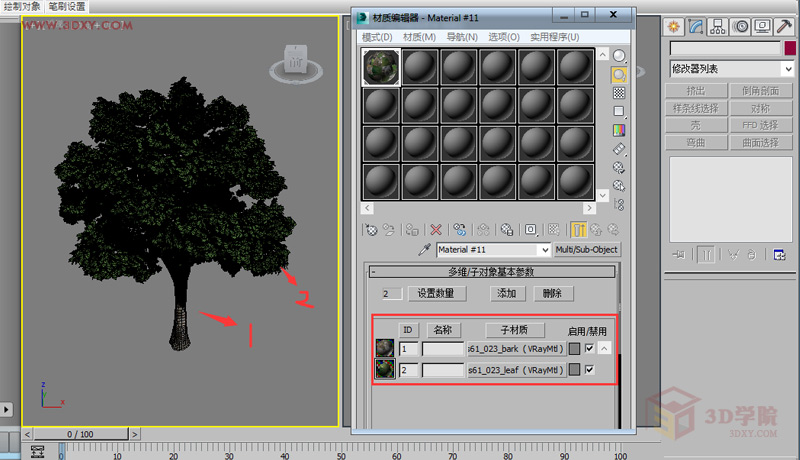Image resolution: width=800 pixels, height=460 pixels.
Task: Click Put Material to Scene icon
Action: (x=389, y=230)
